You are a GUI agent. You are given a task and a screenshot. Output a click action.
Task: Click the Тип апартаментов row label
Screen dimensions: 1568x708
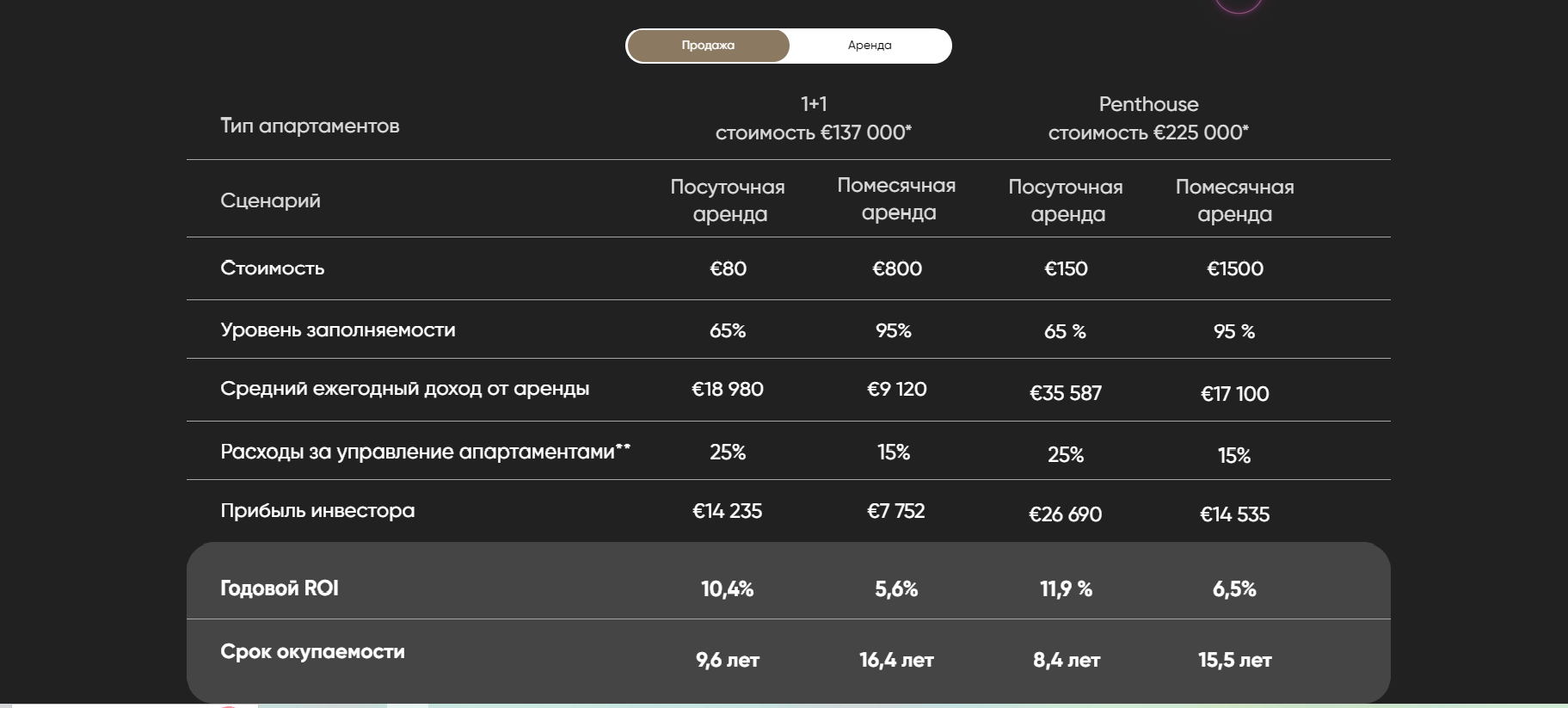310,126
